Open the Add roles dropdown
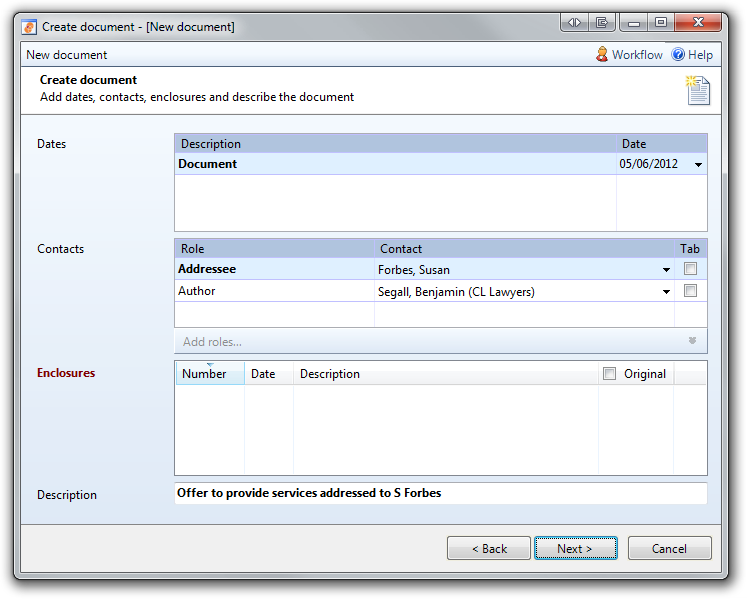The width and height of the screenshot is (747, 599). (441, 341)
